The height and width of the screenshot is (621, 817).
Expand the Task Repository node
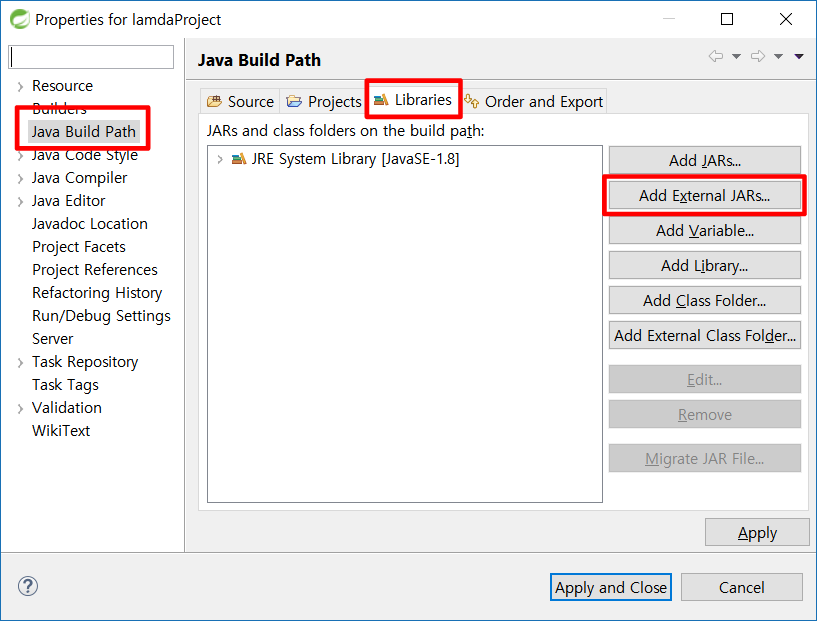pyautogui.click(x=20, y=363)
